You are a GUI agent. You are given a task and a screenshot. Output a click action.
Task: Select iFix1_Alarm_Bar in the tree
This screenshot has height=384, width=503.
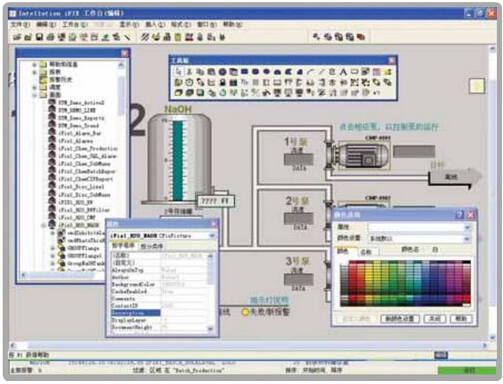79,133
